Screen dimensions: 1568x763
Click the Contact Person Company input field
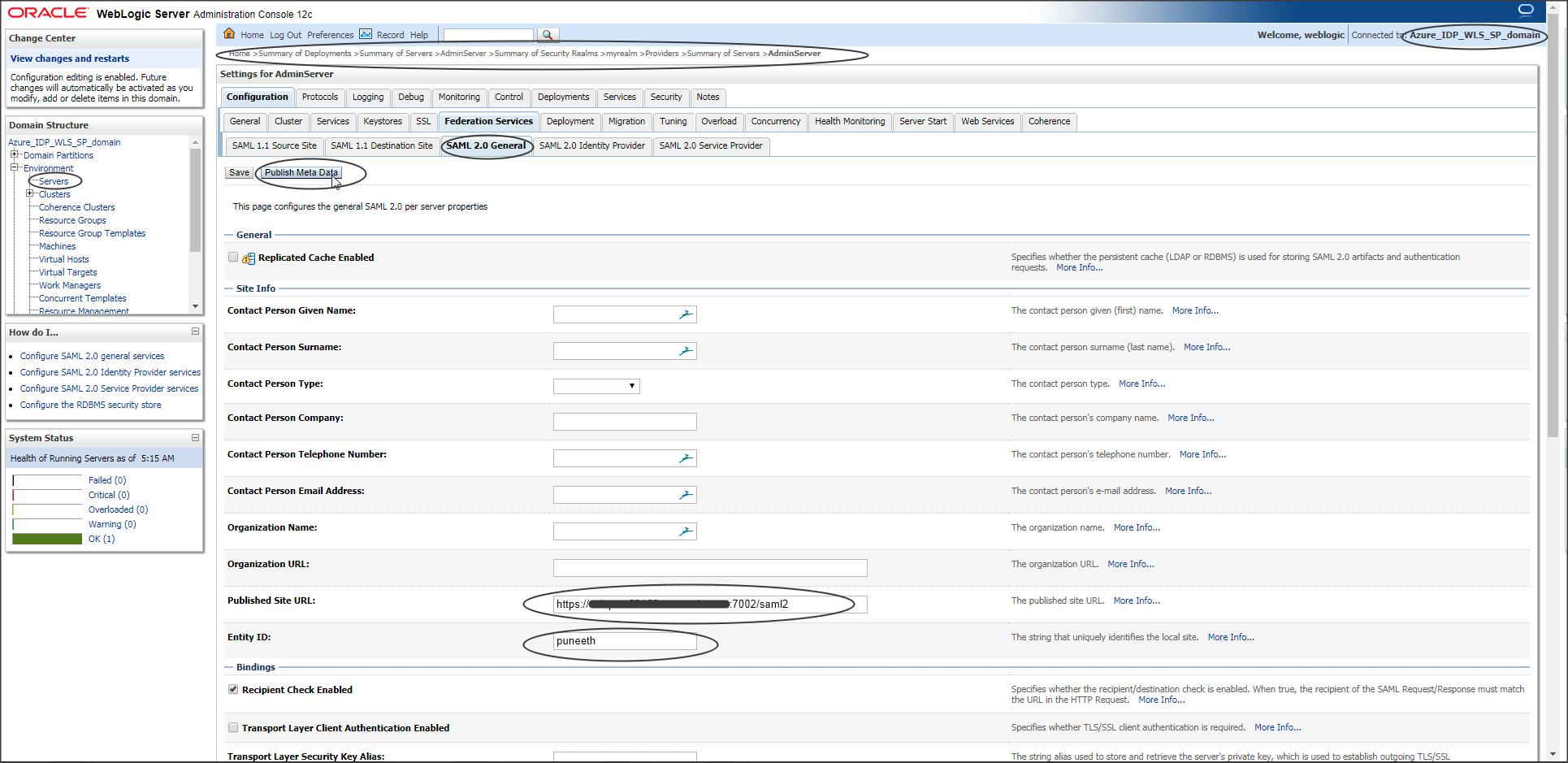click(625, 422)
